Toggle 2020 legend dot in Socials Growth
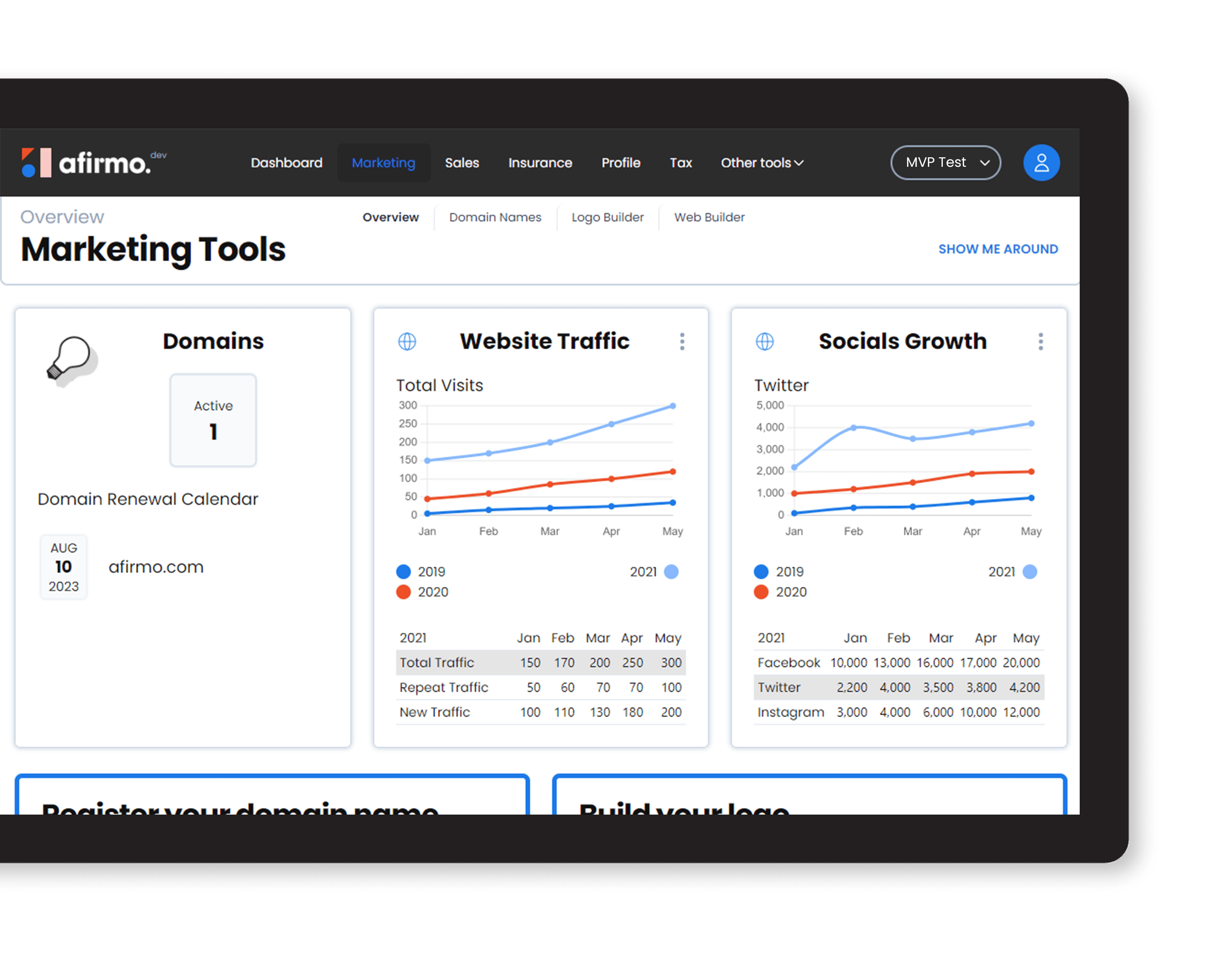The height and width of the screenshot is (961, 1232). [x=761, y=592]
